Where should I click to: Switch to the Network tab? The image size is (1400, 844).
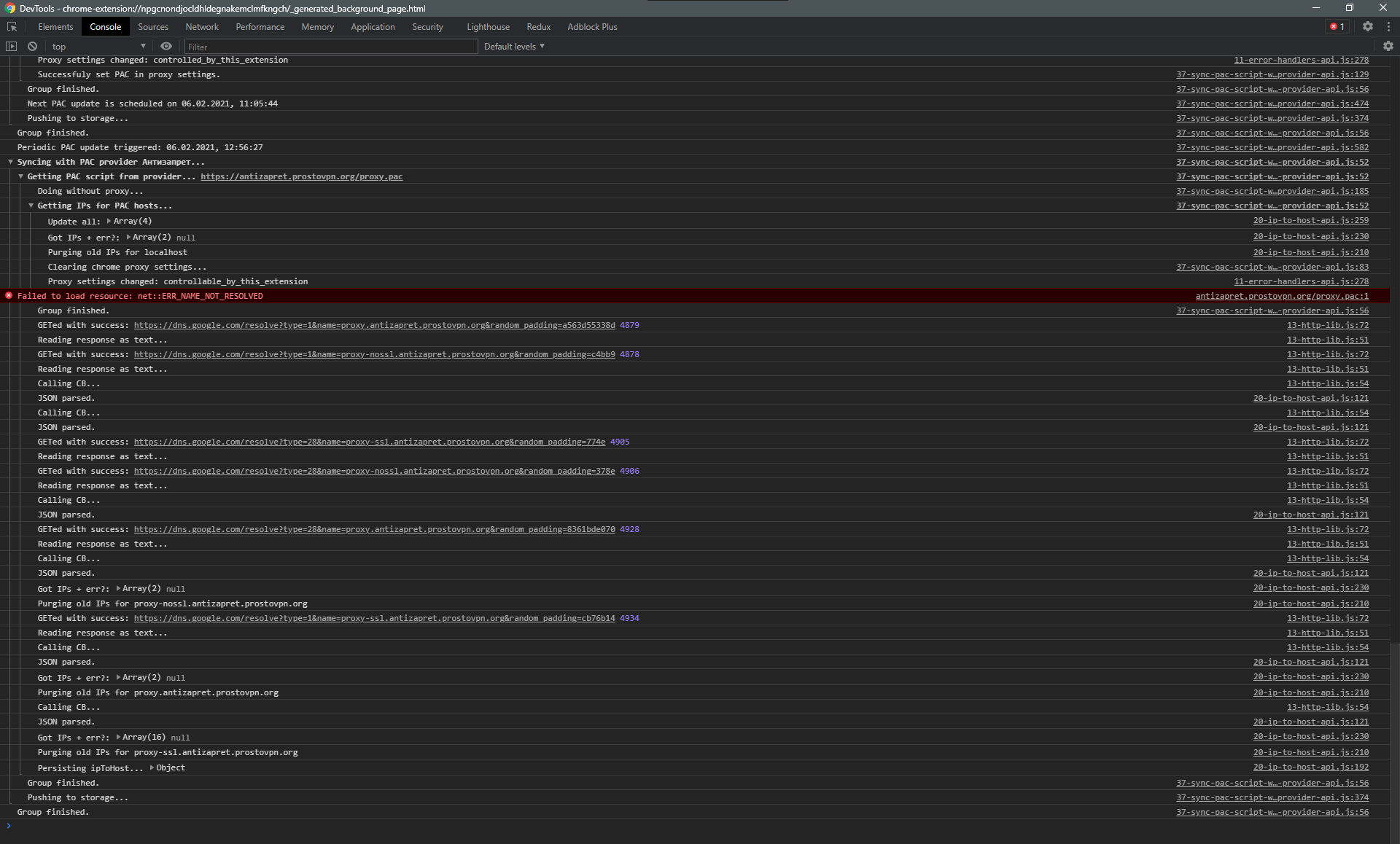pyautogui.click(x=201, y=26)
